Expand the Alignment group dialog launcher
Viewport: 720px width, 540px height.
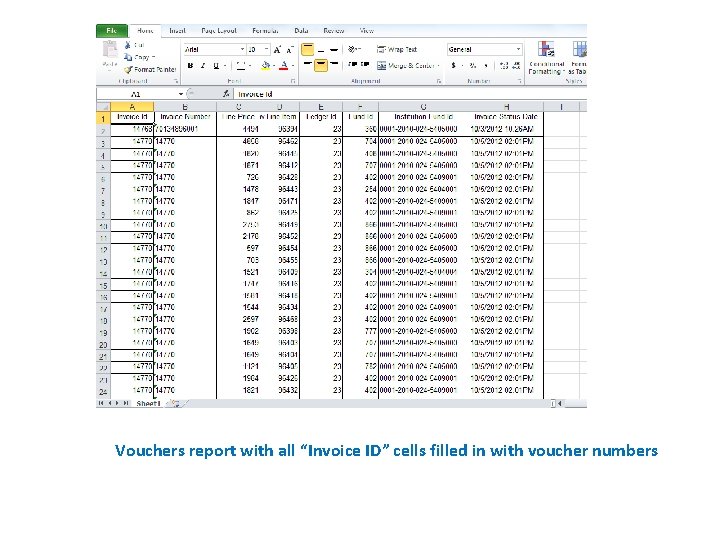click(439, 81)
